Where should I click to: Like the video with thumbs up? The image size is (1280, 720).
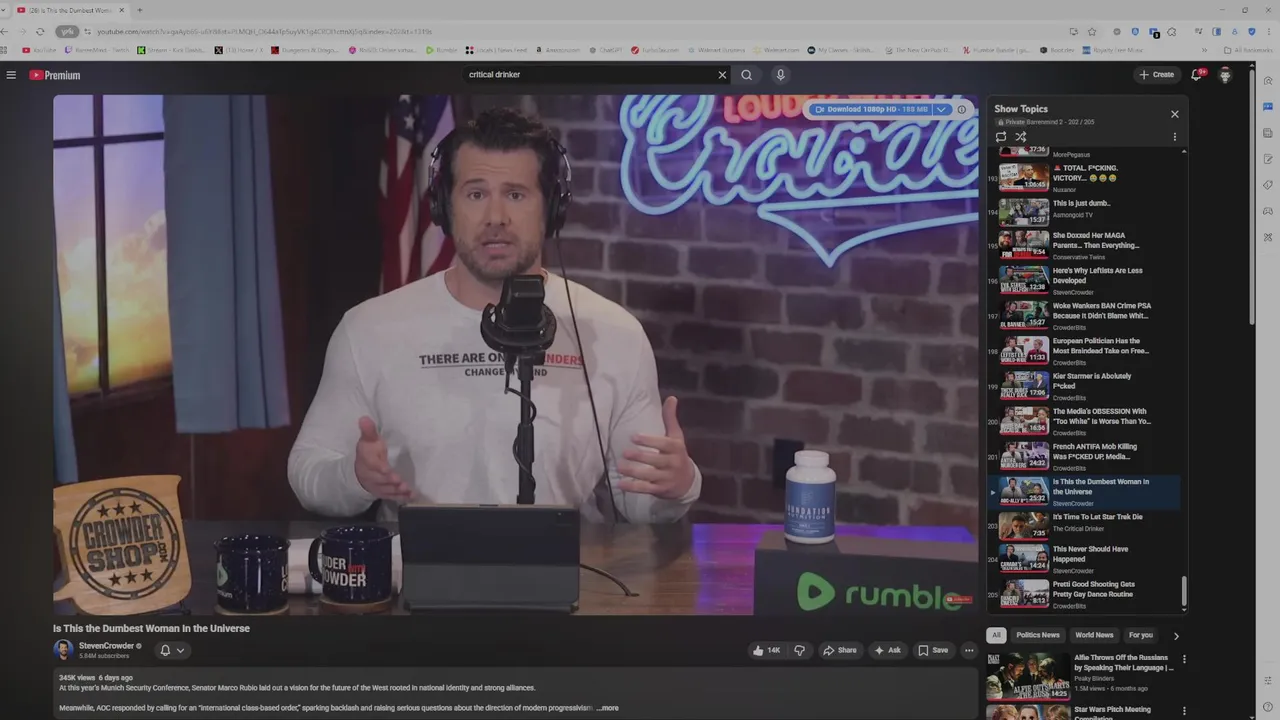766,650
